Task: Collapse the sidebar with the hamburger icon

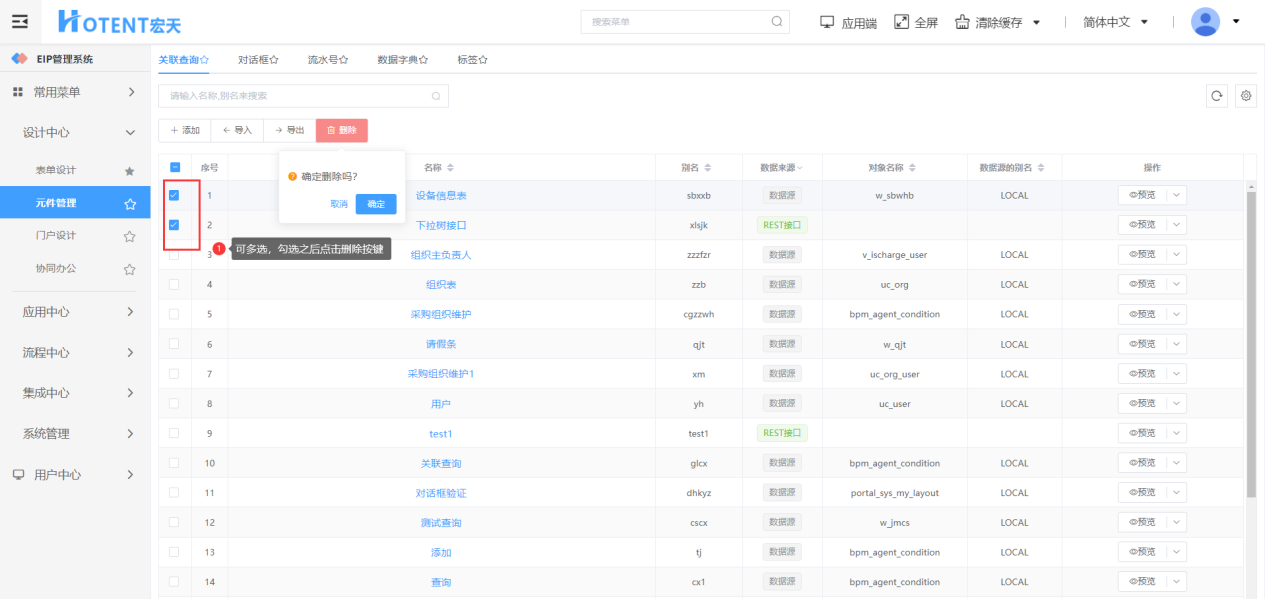Action: tap(20, 22)
